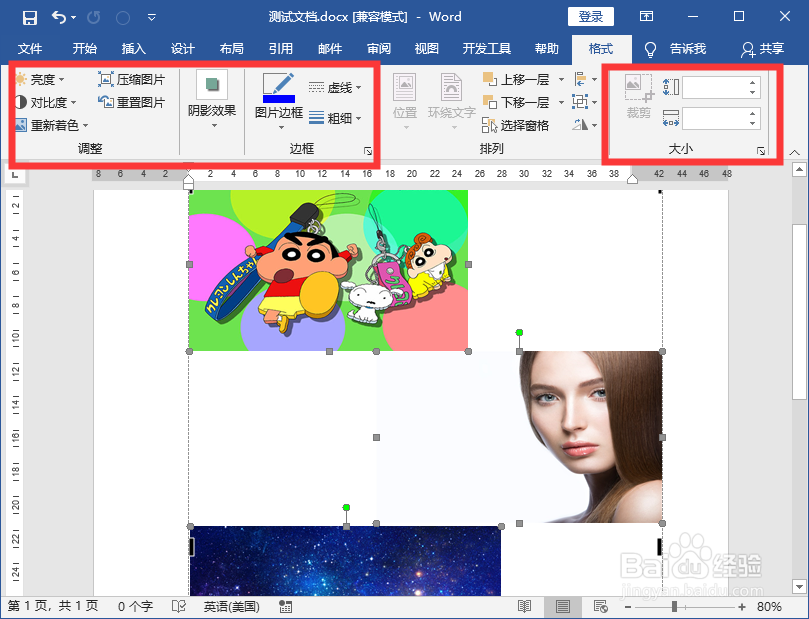The height and width of the screenshot is (619, 809).
Task: Open Ribbon Display Options icon
Action: coord(646,17)
